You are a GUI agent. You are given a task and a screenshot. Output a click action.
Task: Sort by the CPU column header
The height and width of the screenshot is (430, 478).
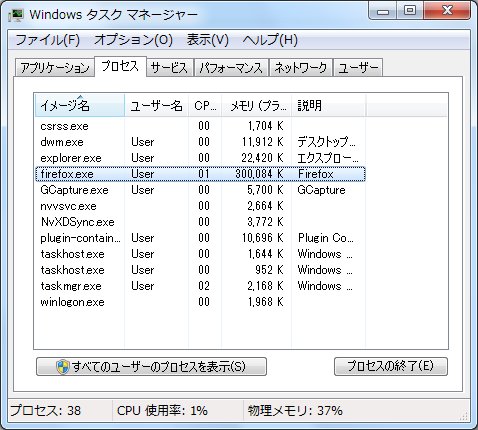tap(205, 106)
